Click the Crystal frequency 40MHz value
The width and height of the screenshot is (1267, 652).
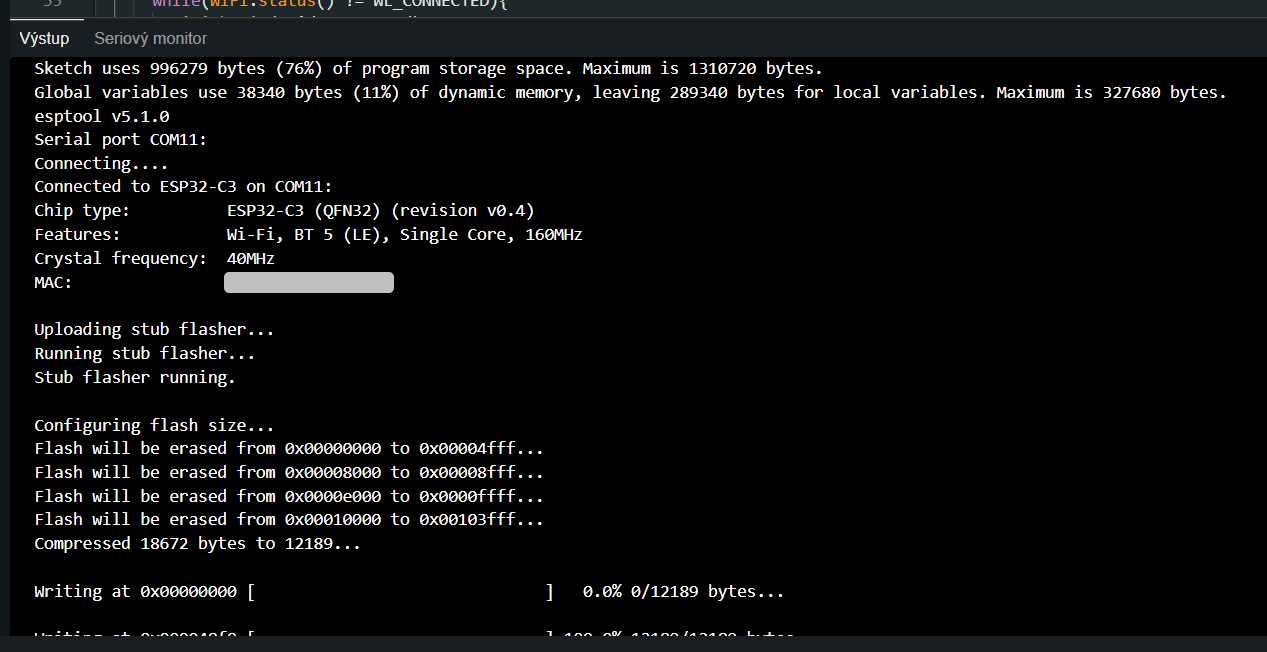click(250, 258)
